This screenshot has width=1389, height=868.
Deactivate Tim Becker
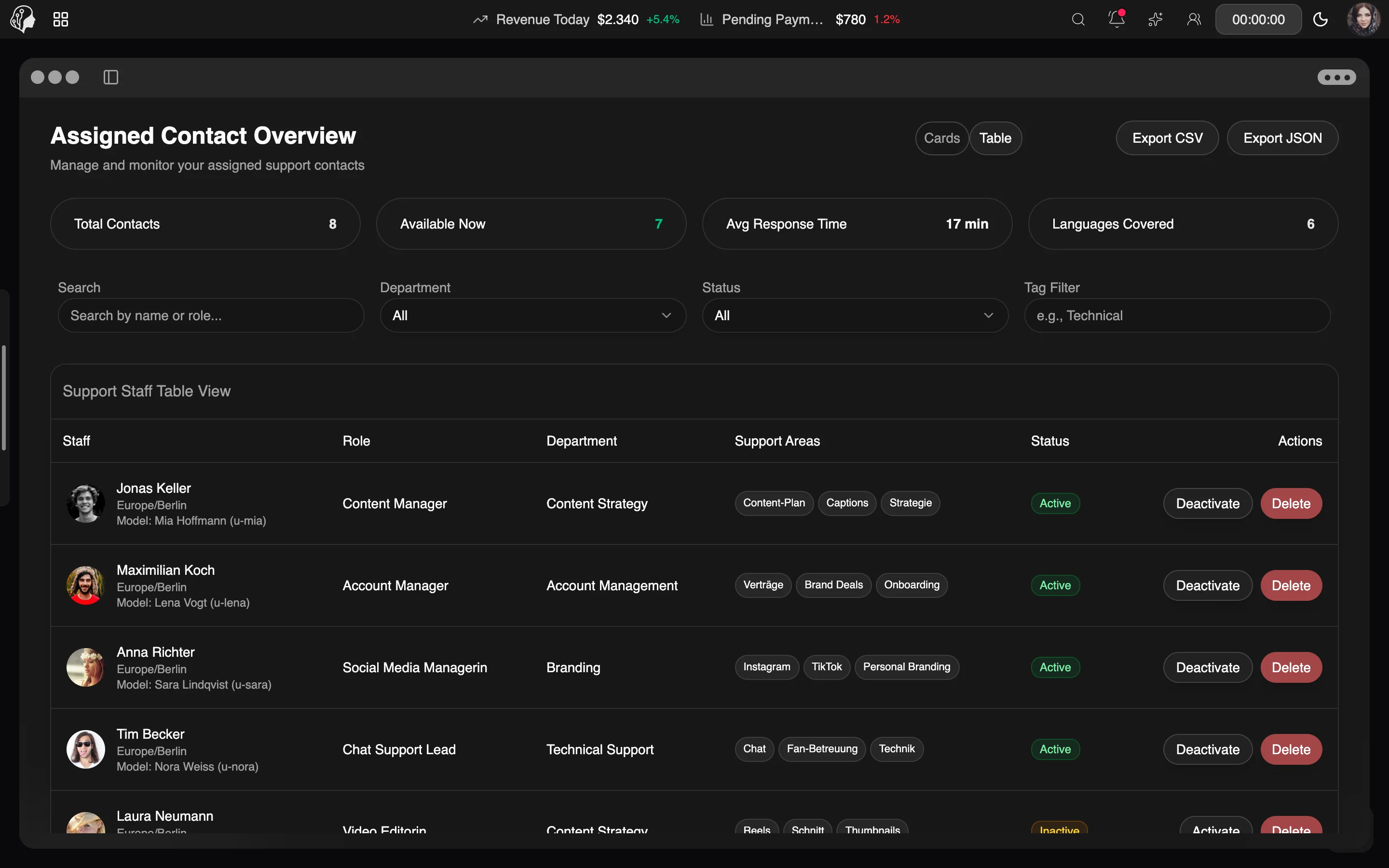[x=1208, y=750]
